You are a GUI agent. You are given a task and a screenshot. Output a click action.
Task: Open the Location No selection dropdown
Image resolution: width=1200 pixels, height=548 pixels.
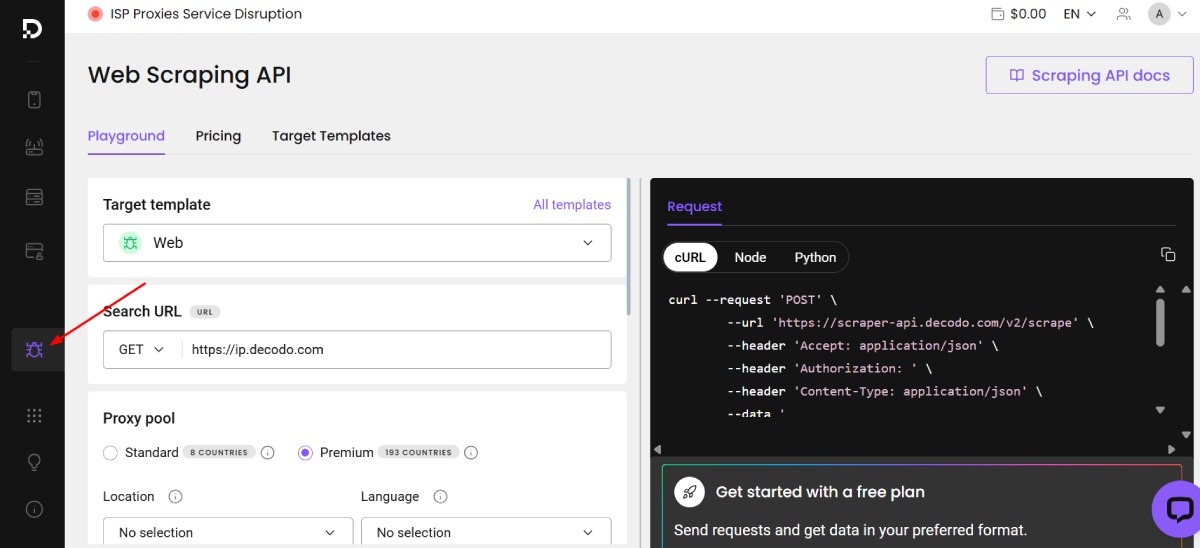pyautogui.click(x=228, y=532)
